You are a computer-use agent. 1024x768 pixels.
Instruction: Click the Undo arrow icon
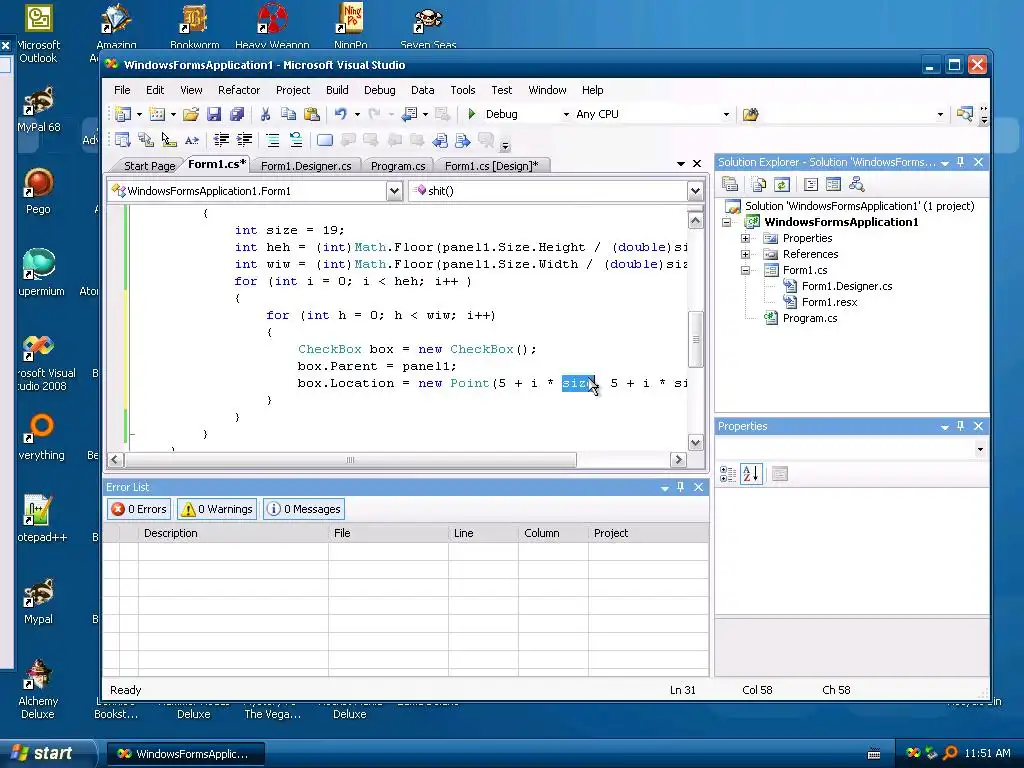(340, 114)
